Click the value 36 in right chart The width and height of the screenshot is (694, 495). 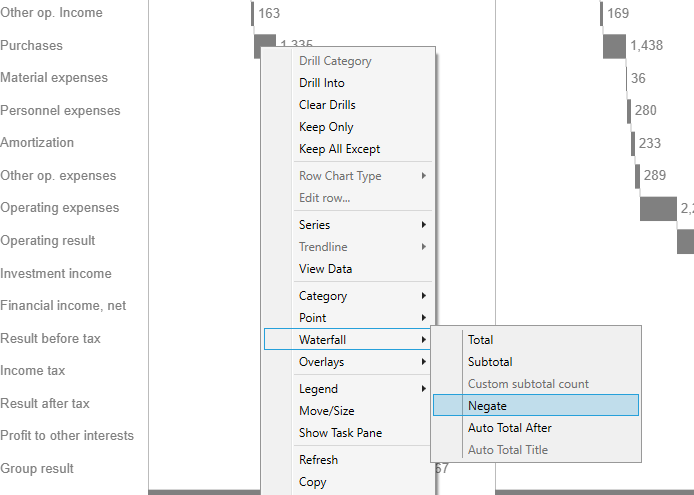638,78
